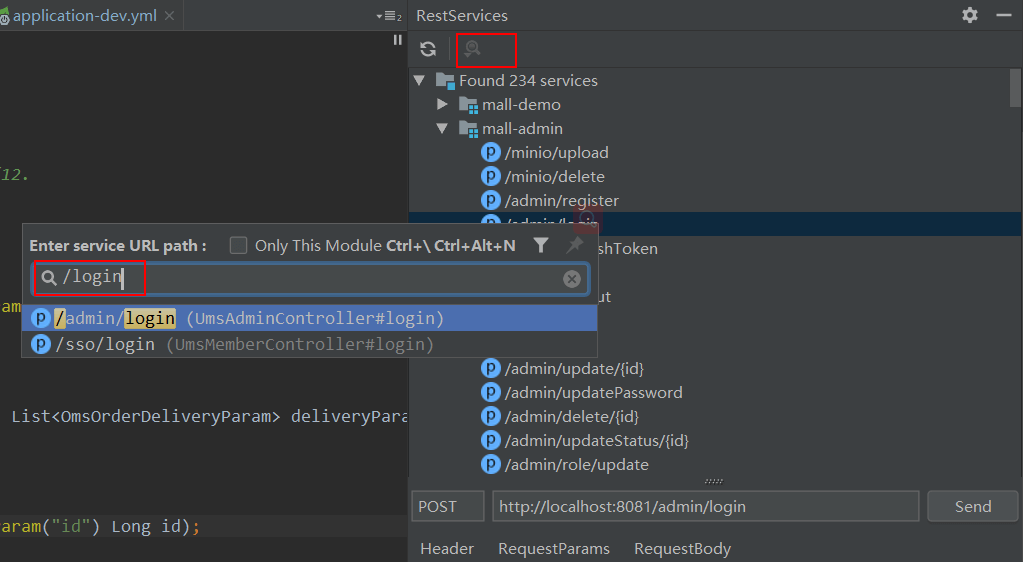The width and height of the screenshot is (1023, 562).
Task: Select /admin/role/update service
Action: point(577,465)
